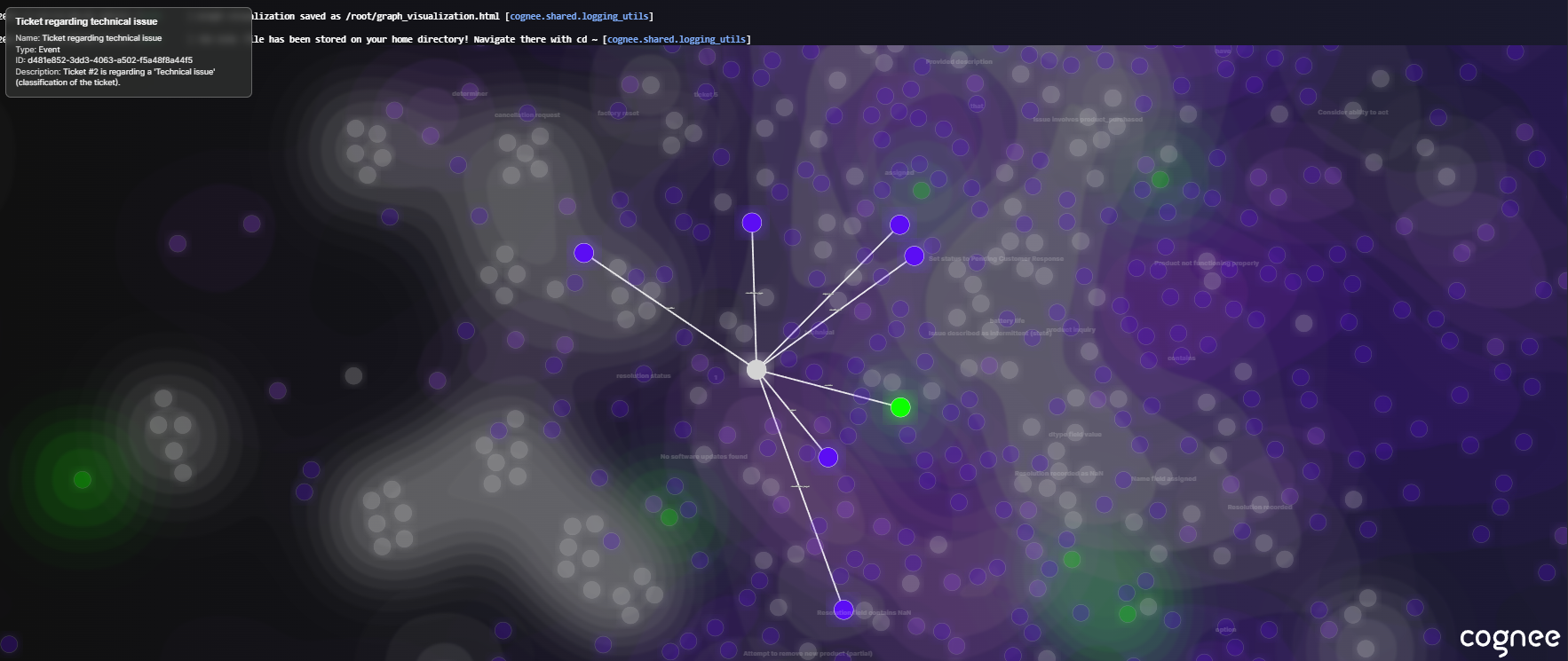
Task: Select dim green node beside the assigned label
Action: (922, 190)
